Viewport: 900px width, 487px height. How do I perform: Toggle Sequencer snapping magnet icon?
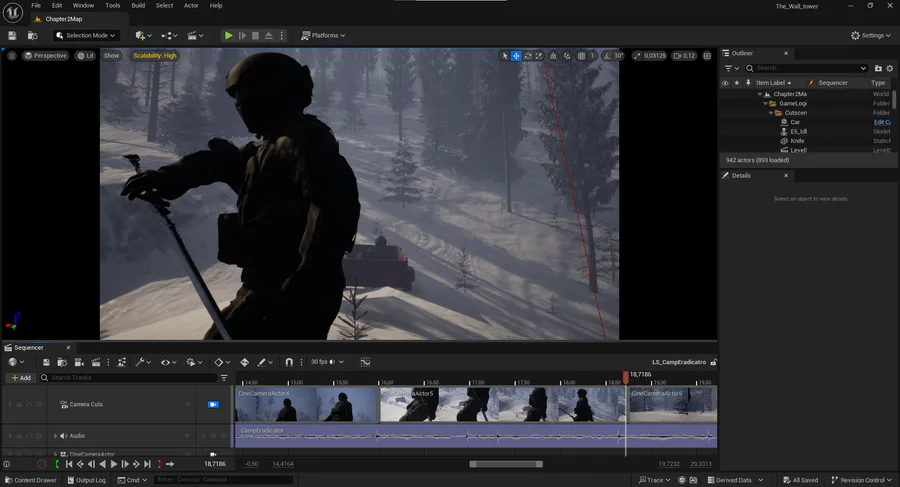[289, 362]
